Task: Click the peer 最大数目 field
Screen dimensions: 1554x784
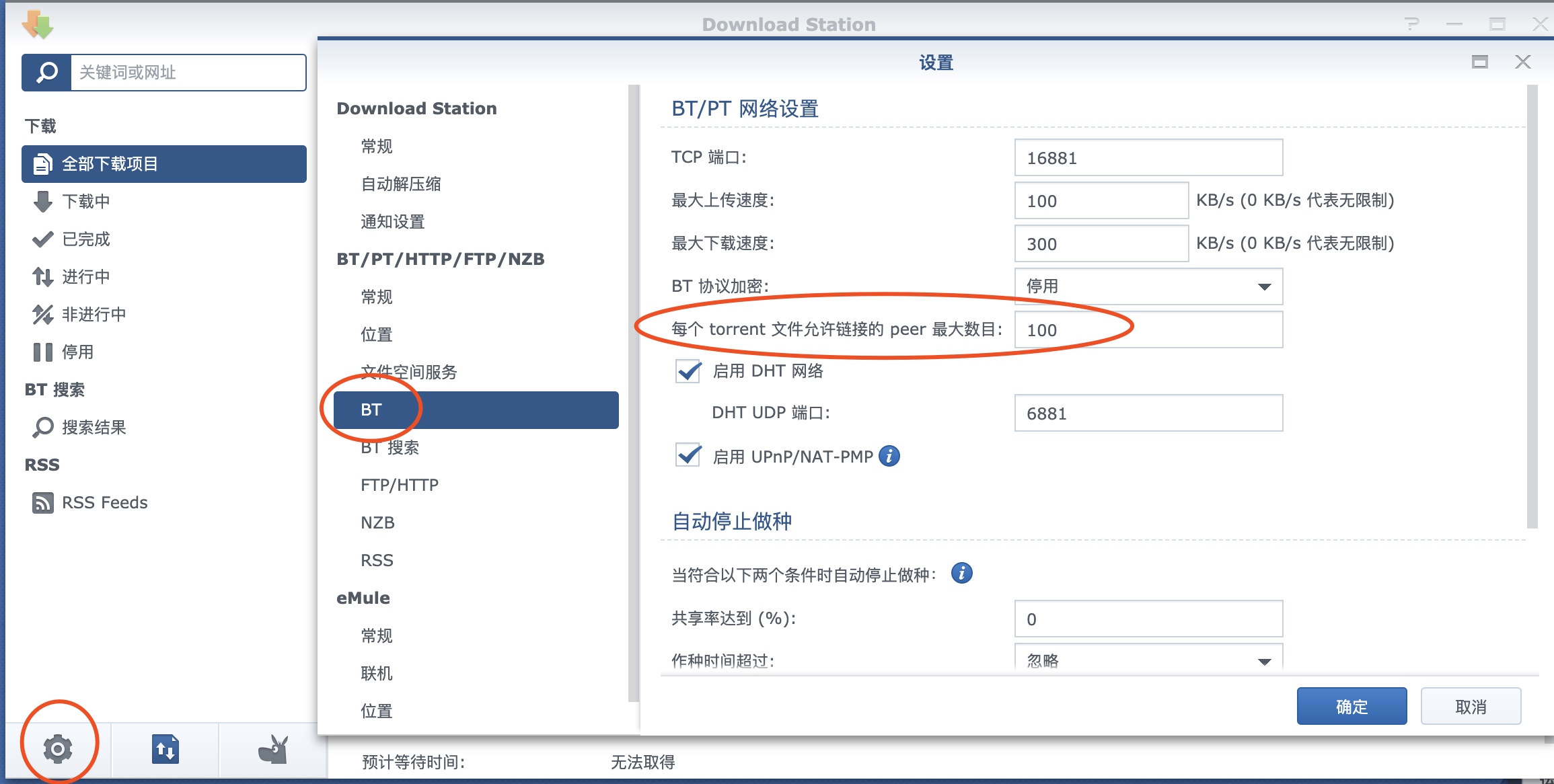Action: [1148, 329]
